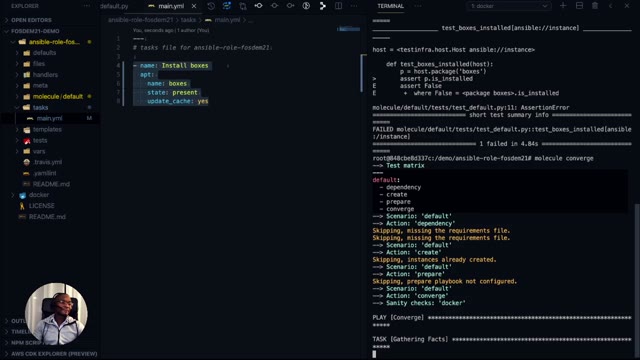Image resolution: width=640 pixels, height=360 pixels.
Task: Click the terminal vertical scrollbar
Action: point(637,280)
